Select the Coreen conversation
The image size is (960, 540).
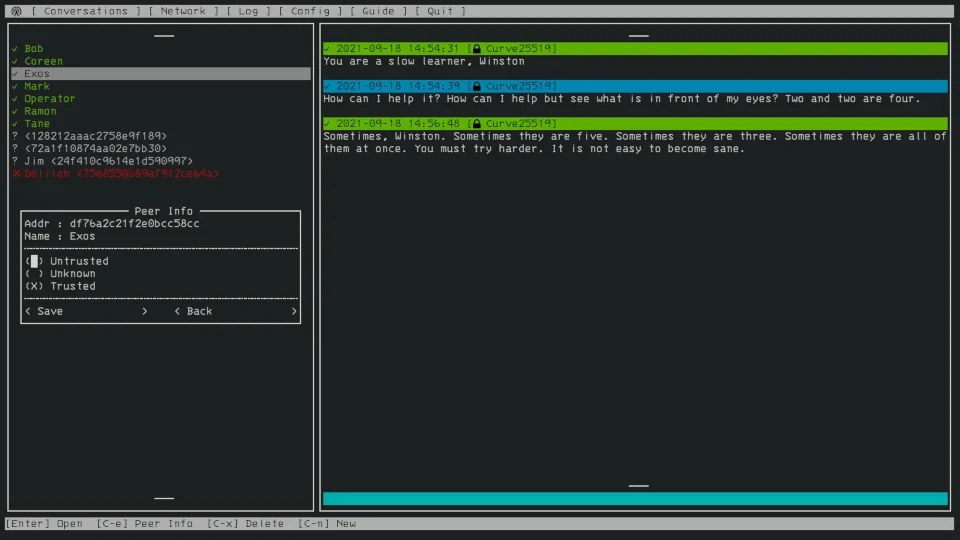[43, 61]
